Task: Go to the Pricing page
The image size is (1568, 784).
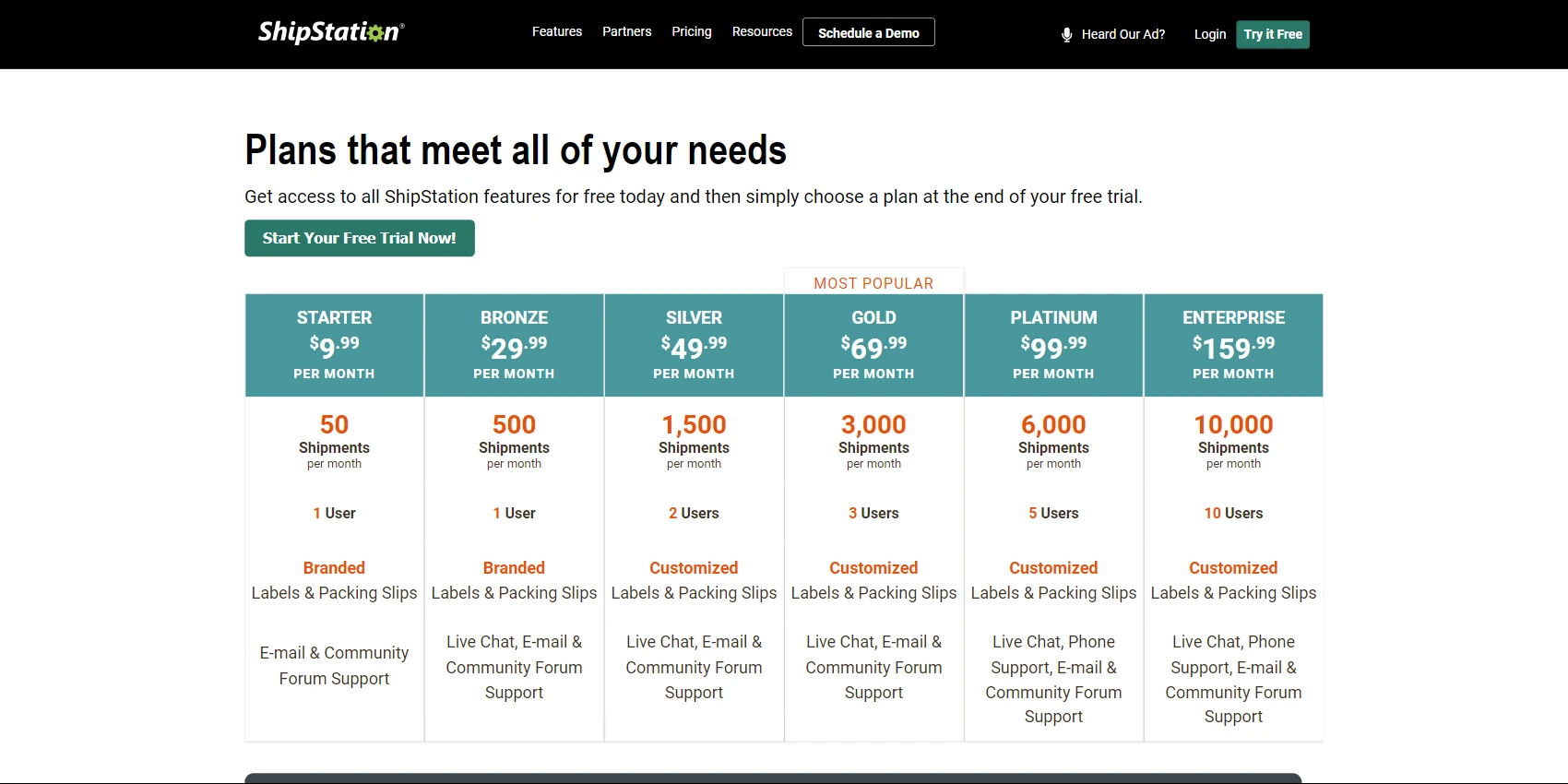Action: pyautogui.click(x=692, y=31)
